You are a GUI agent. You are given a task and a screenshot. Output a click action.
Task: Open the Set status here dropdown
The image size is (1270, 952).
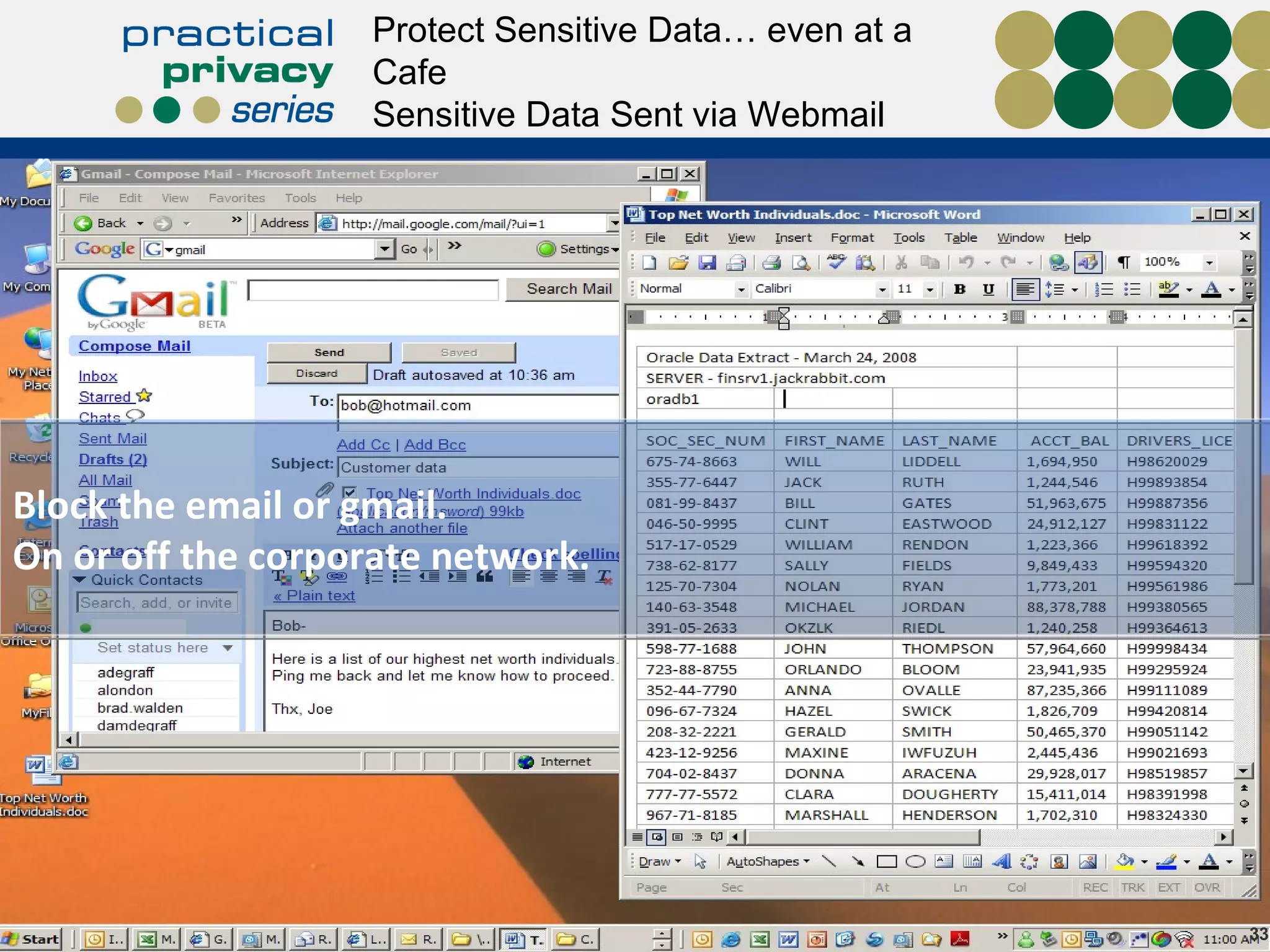point(228,648)
